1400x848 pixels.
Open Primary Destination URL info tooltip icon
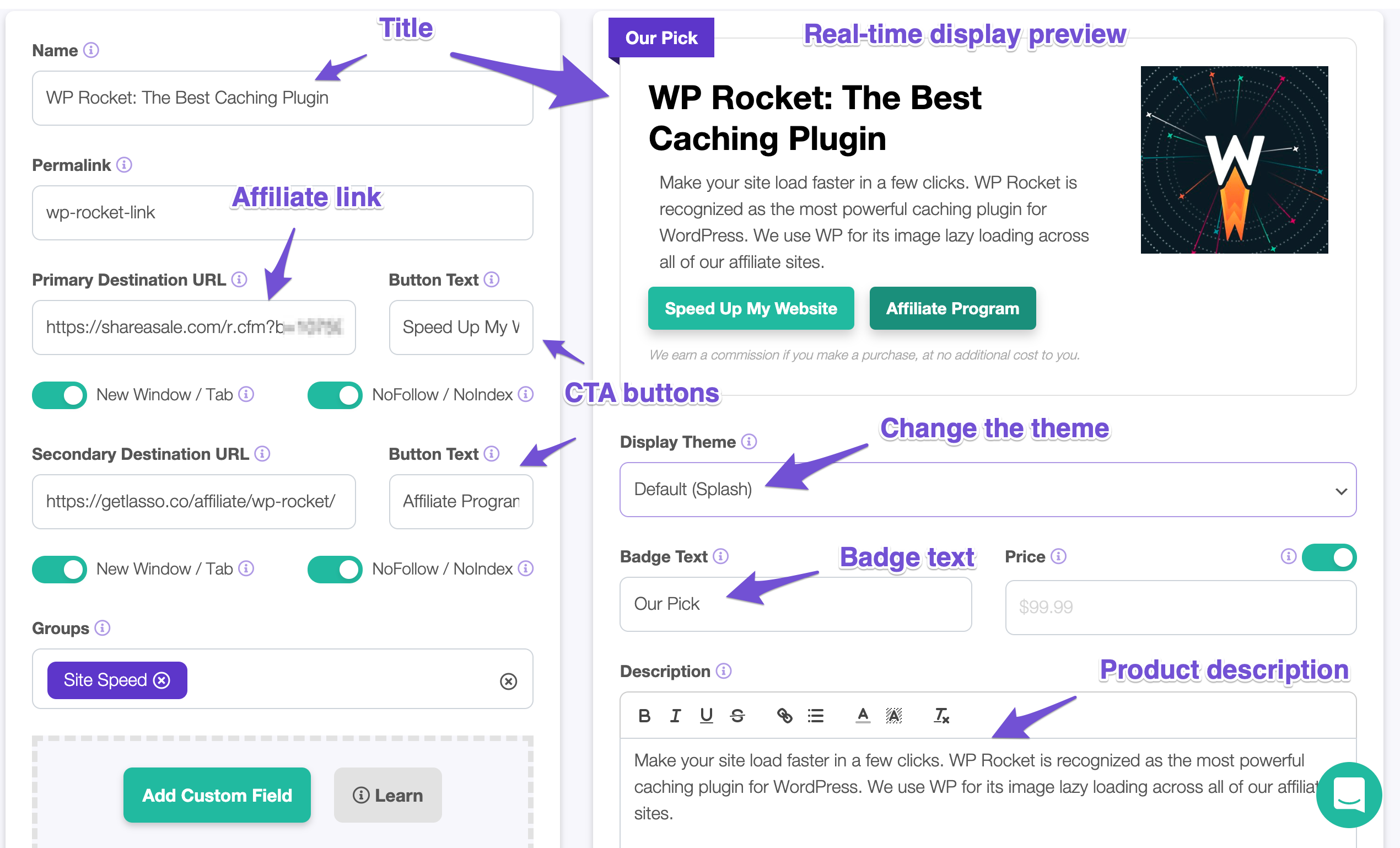[x=239, y=280]
